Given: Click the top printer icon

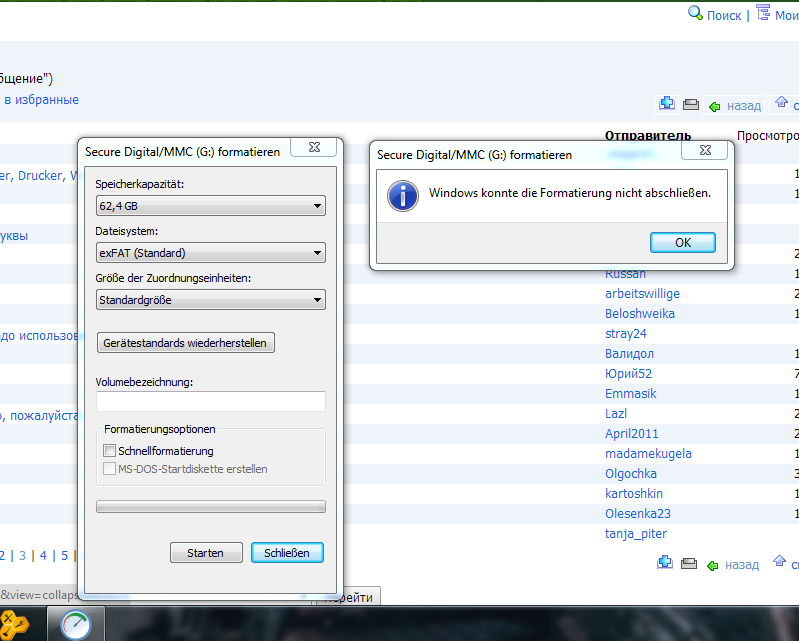Looking at the screenshot, I should tap(690, 104).
